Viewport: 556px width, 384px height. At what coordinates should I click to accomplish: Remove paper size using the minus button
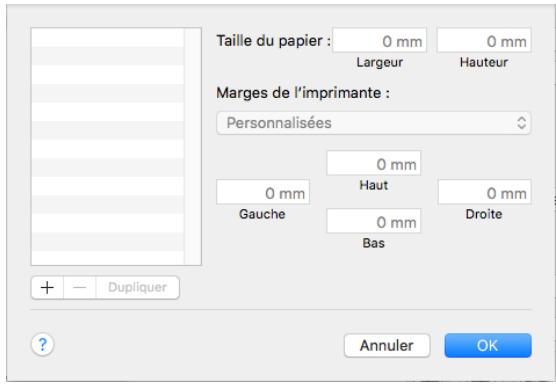[79, 287]
